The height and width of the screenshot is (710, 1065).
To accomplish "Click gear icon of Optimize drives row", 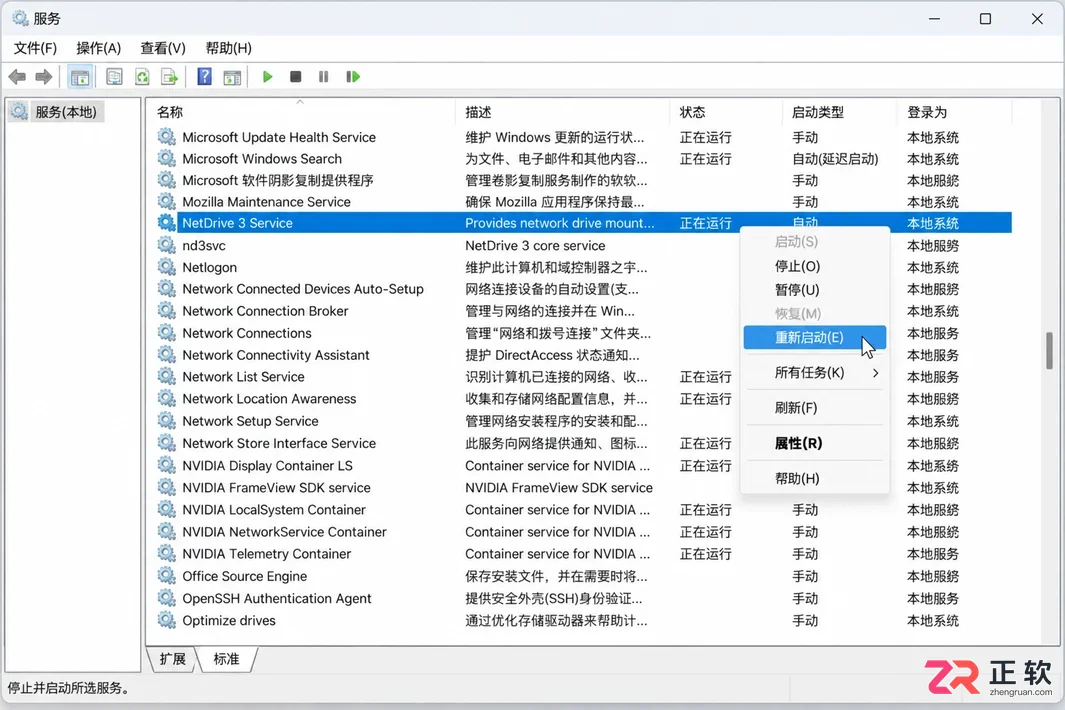I will point(166,620).
